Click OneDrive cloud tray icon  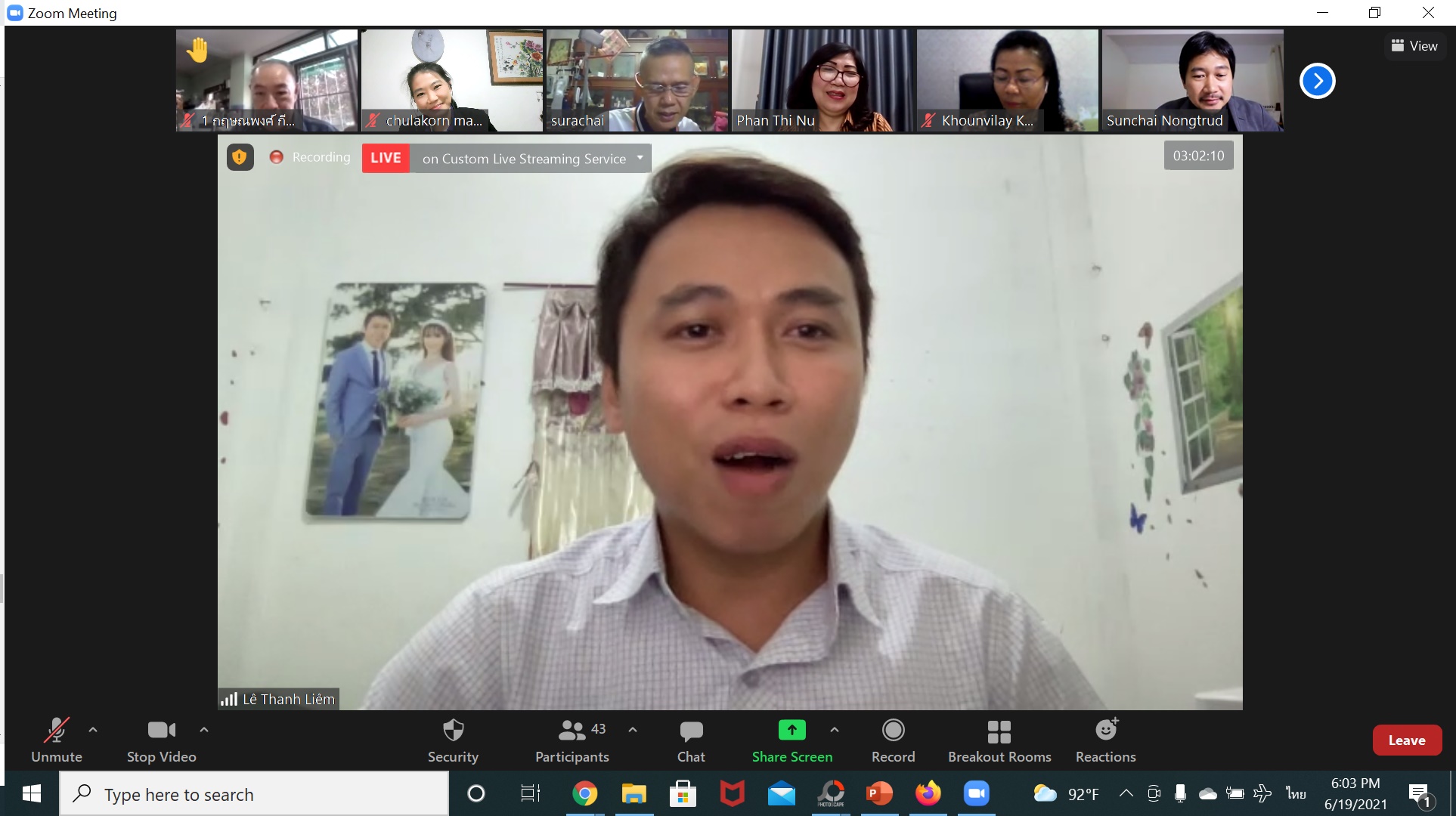[x=1208, y=793]
